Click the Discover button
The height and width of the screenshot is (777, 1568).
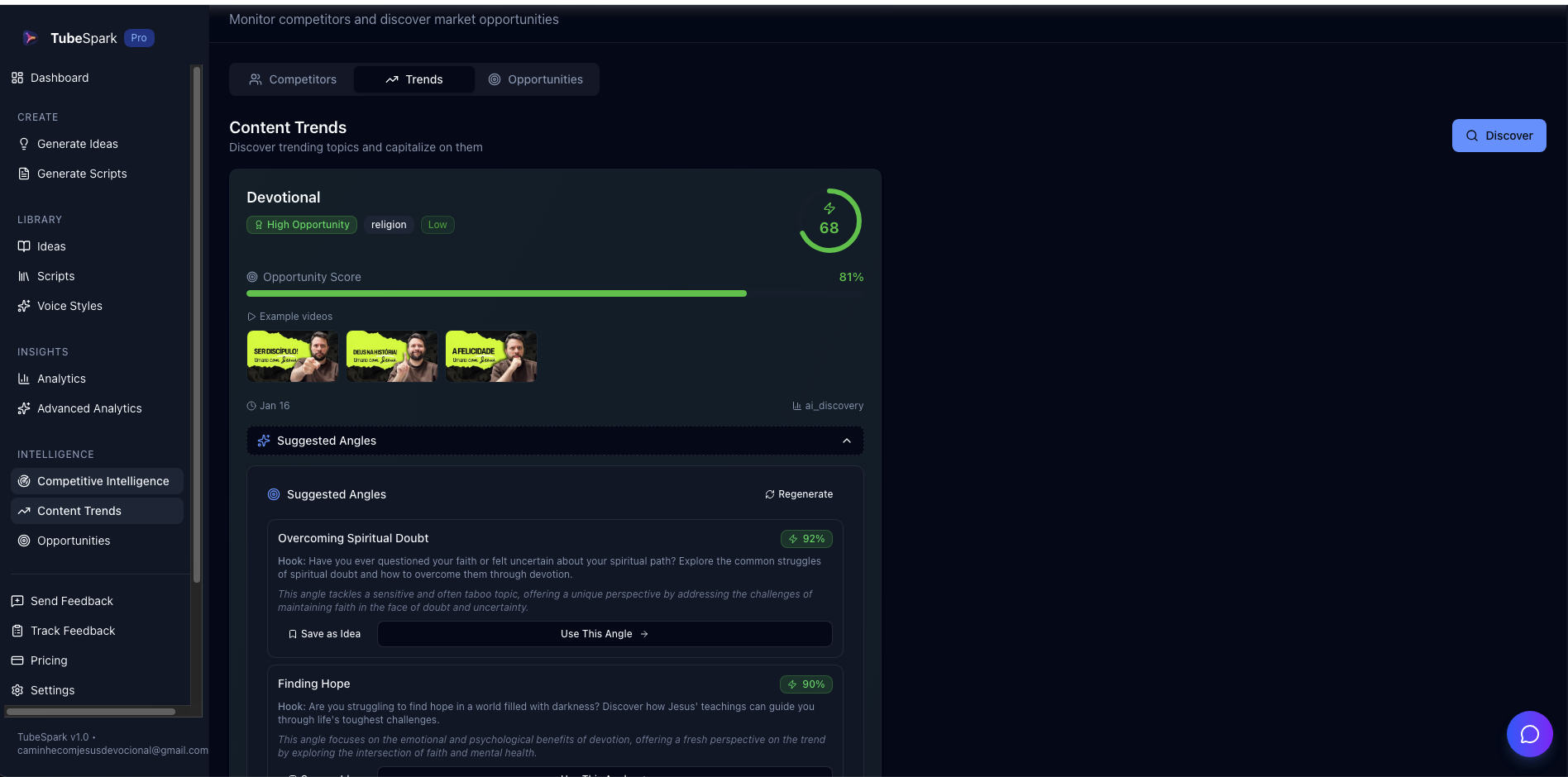(1499, 136)
